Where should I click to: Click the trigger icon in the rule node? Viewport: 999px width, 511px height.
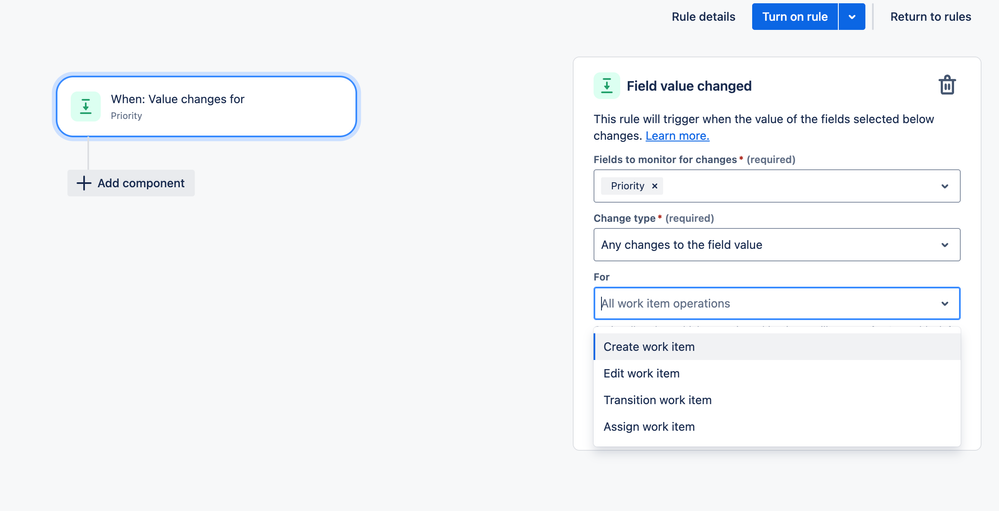86,106
